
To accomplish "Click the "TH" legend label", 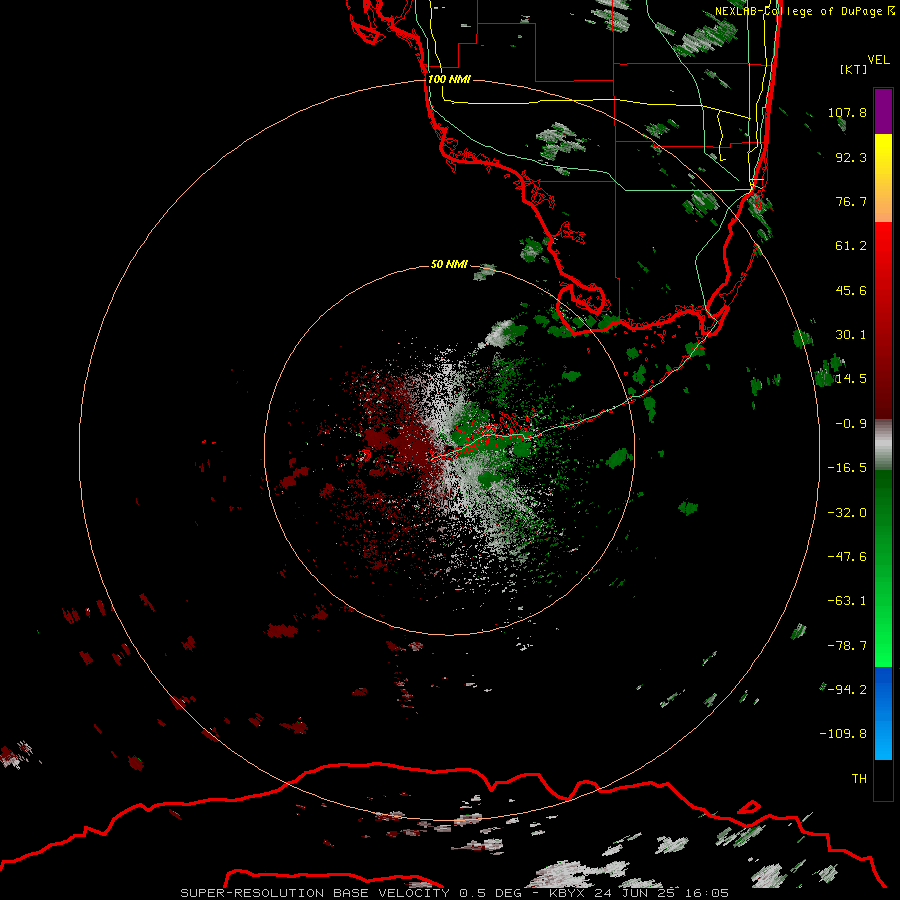I will (x=859, y=779).
